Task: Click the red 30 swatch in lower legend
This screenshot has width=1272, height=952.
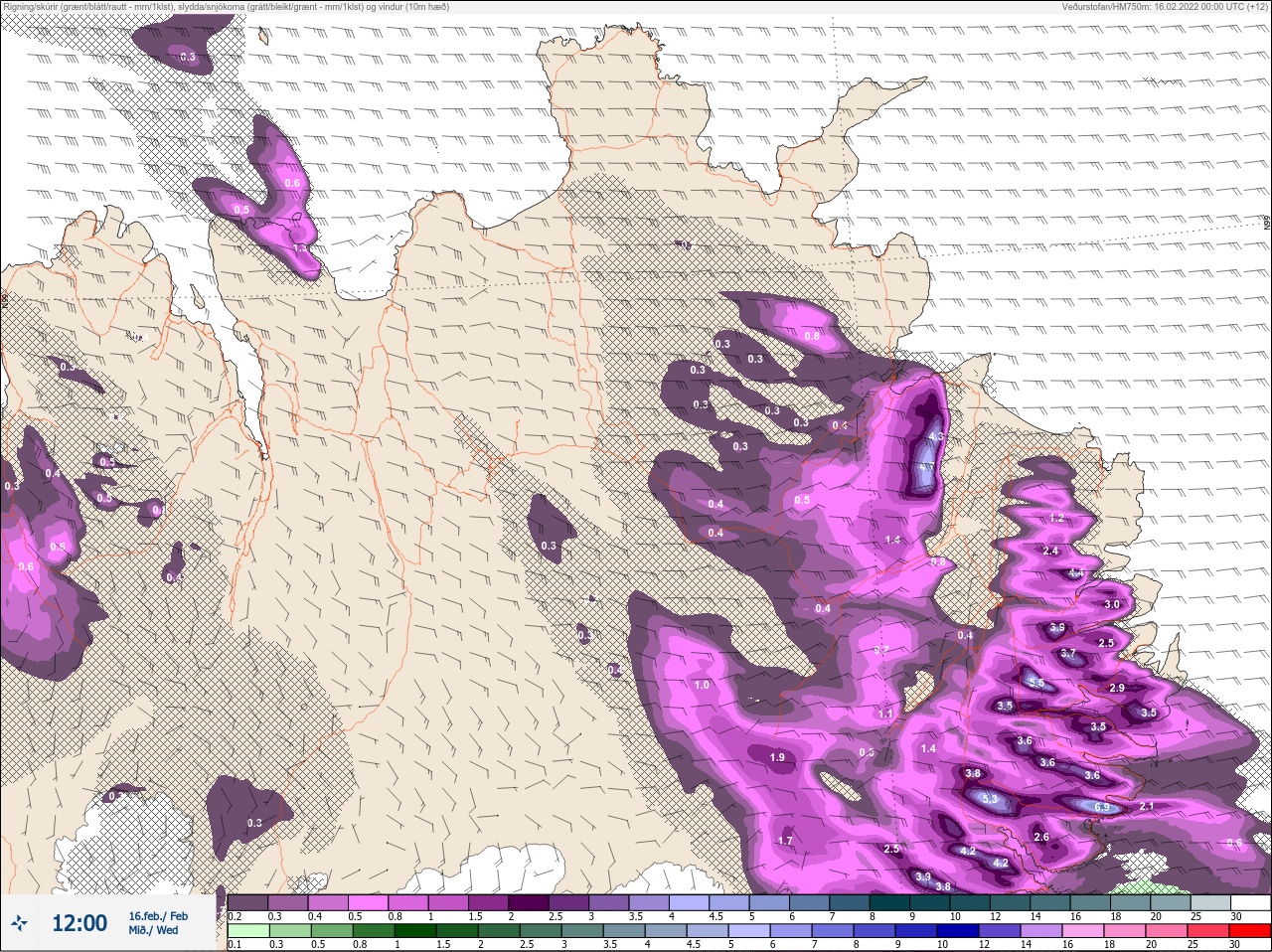Action: tap(1251, 931)
